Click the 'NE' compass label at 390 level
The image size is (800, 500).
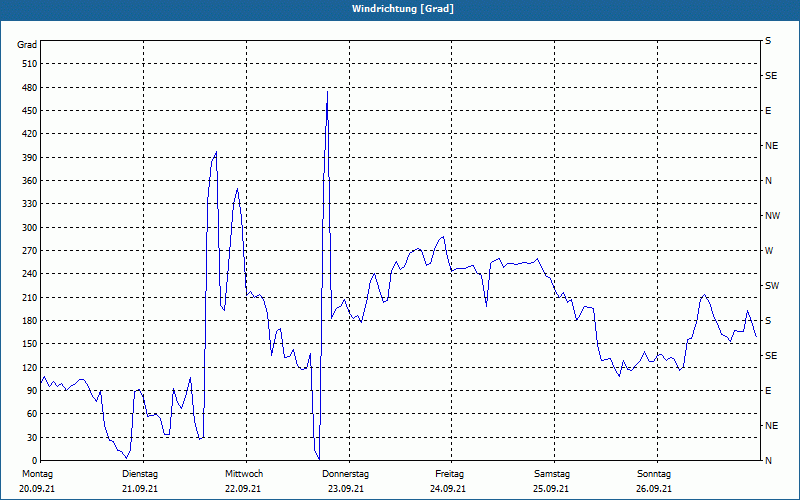pyautogui.click(x=771, y=146)
